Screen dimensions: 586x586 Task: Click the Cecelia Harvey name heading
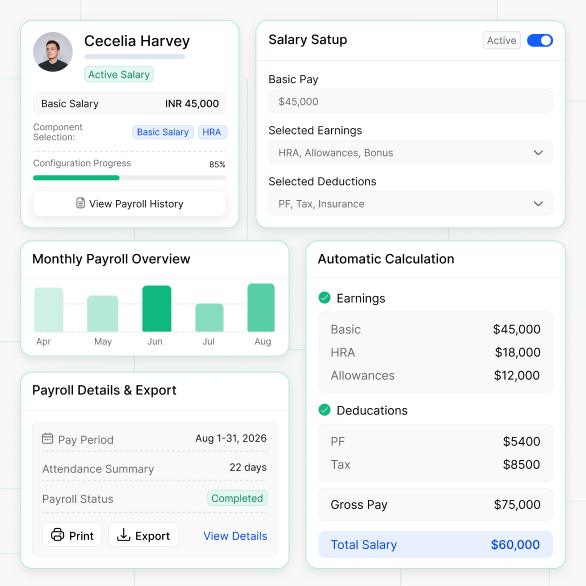coord(137,41)
